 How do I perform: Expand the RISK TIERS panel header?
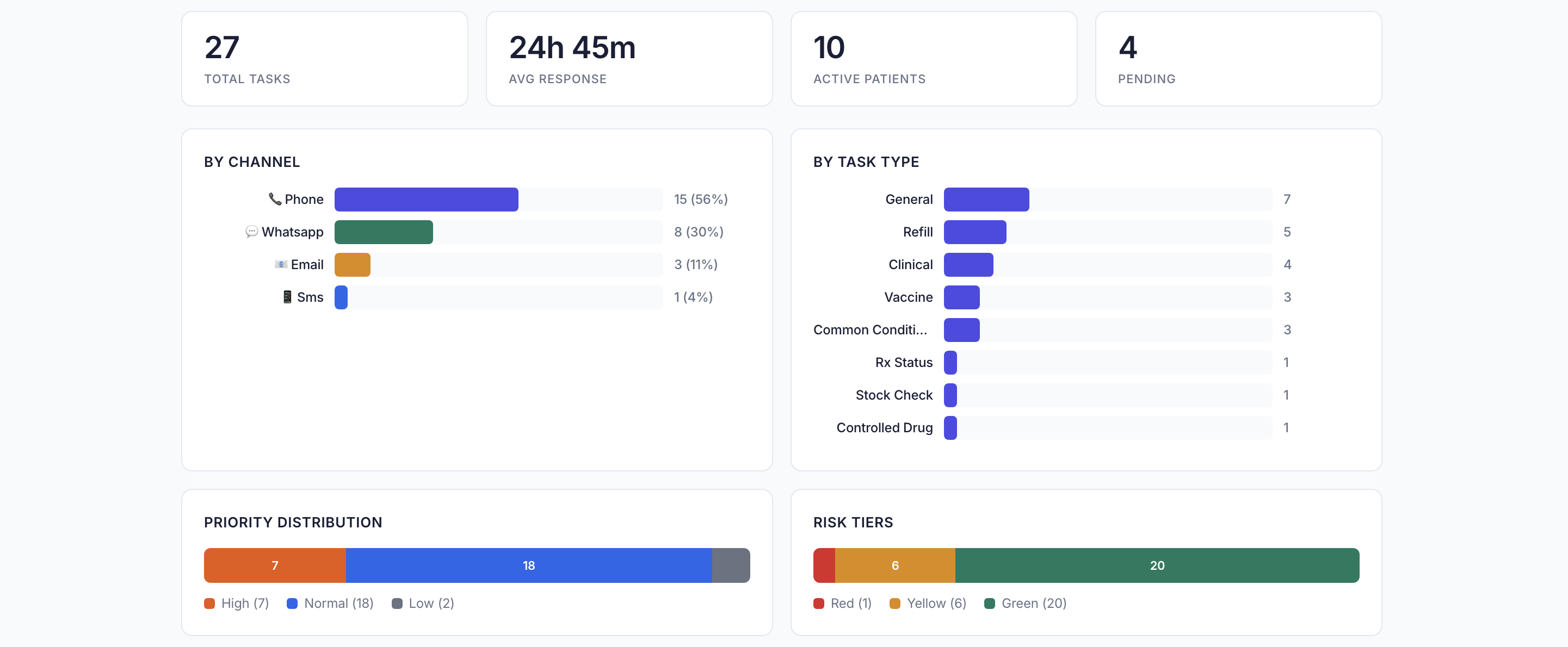point(853,522)
